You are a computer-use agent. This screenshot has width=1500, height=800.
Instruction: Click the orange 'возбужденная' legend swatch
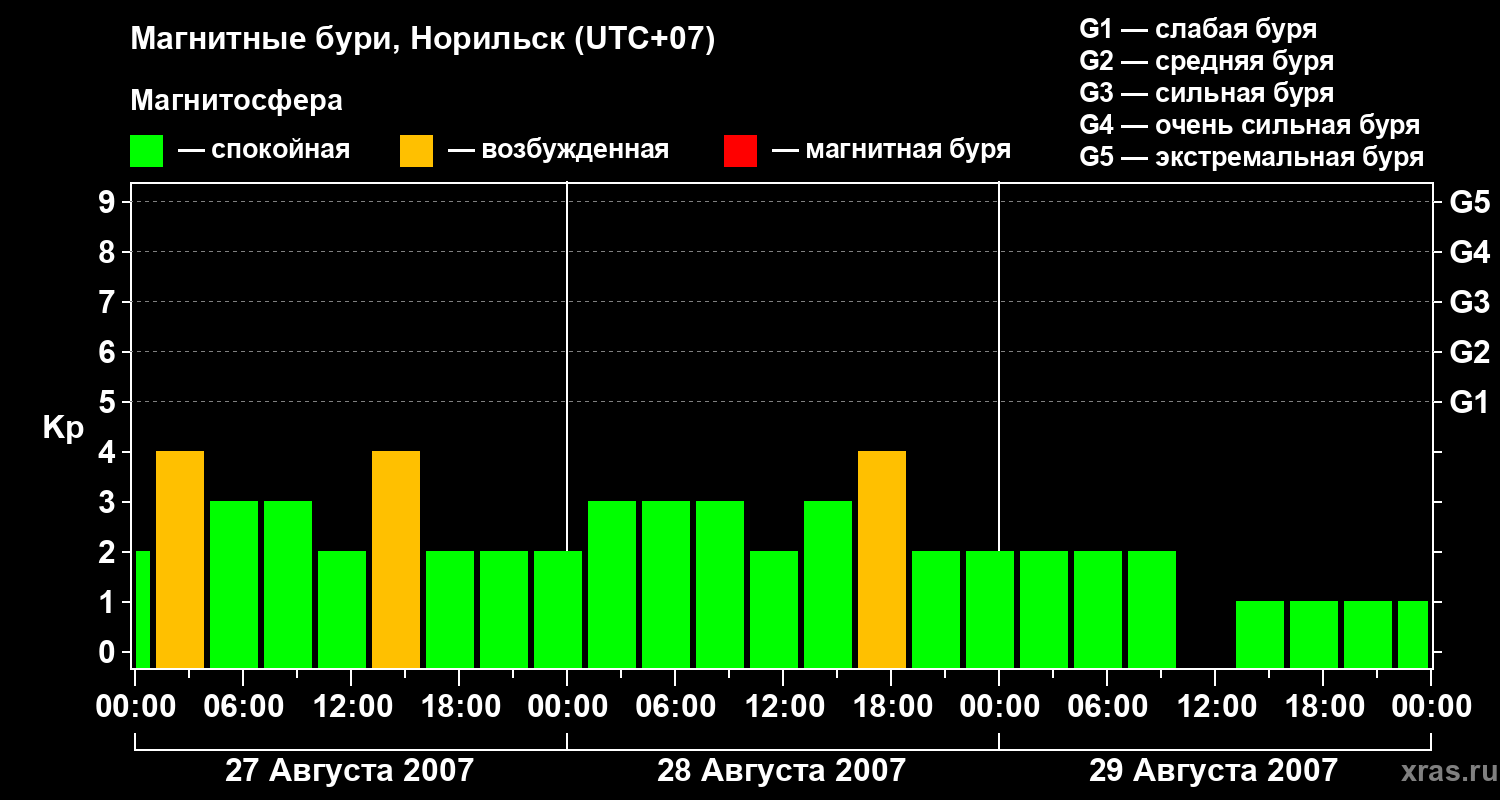click(x=416, y=150)
